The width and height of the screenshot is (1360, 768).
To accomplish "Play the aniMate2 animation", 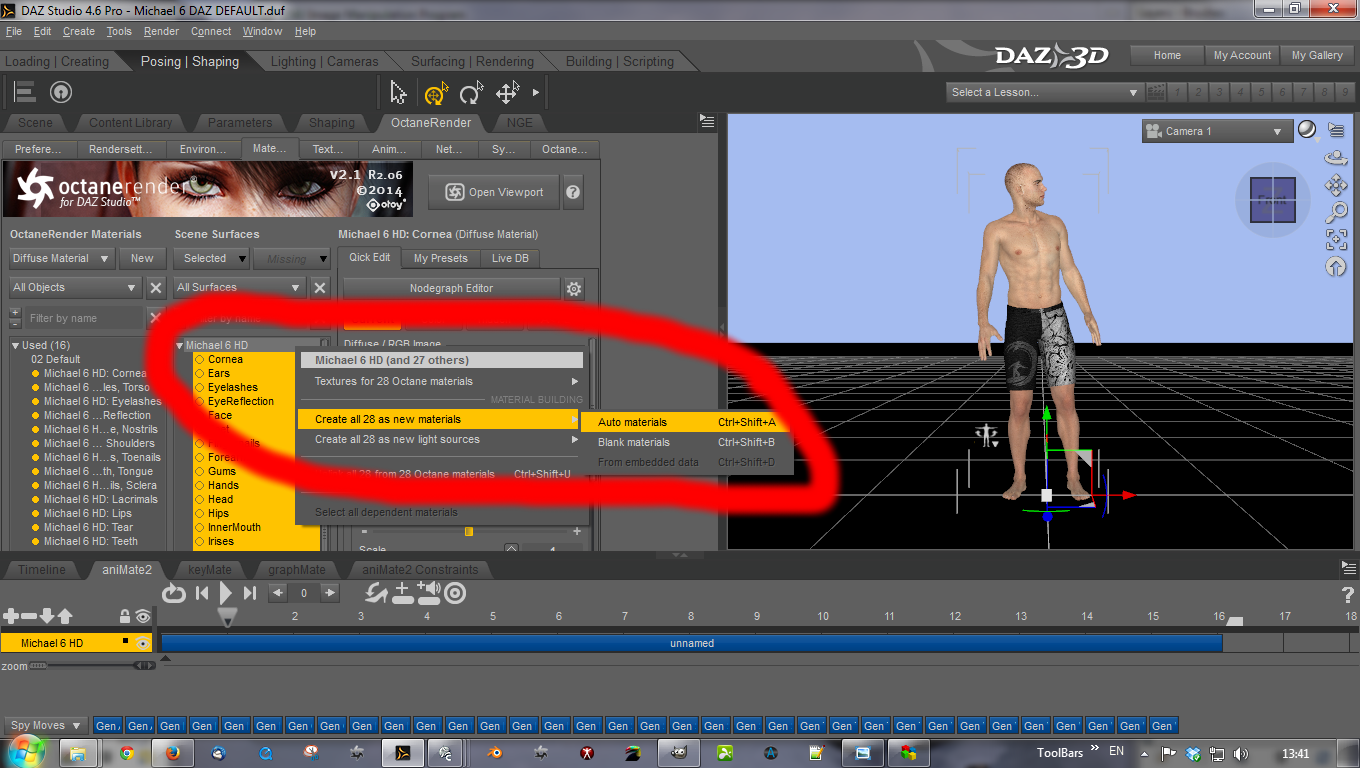I will tap(226, 593).
